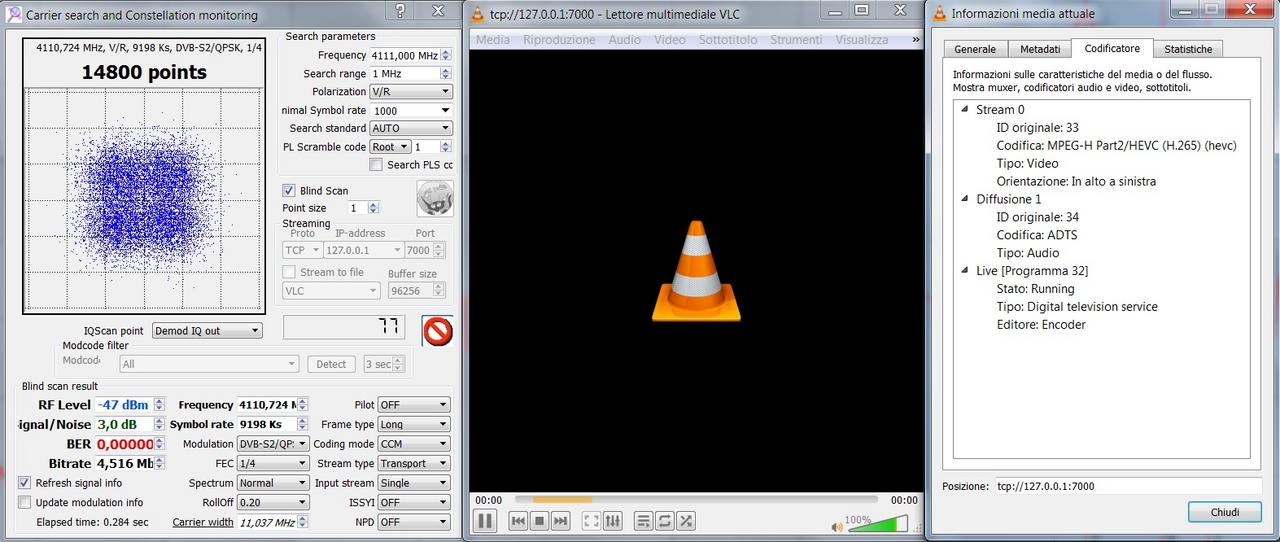Viewport: 1280px width, 542px height.
Task: Select Codifica MPEG-H Part2/HEVC row
Action: (x=1116, y=145)
